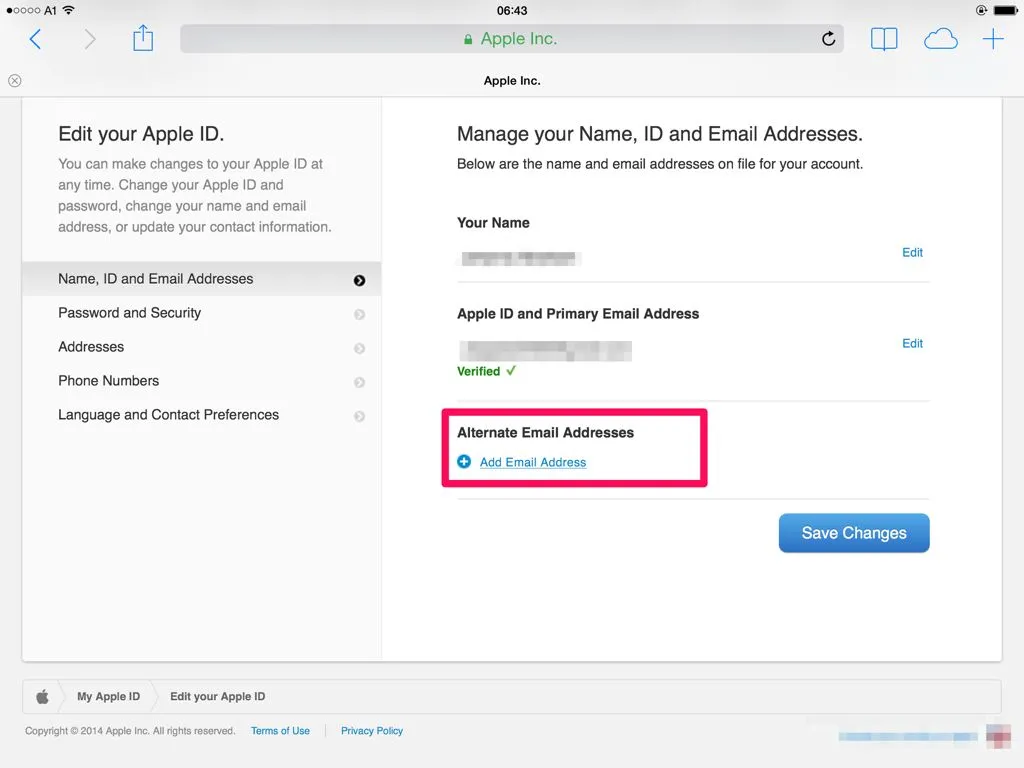Show iCloud Tabs cloud icon
1024x768 pixels.
tap(940, 39)
